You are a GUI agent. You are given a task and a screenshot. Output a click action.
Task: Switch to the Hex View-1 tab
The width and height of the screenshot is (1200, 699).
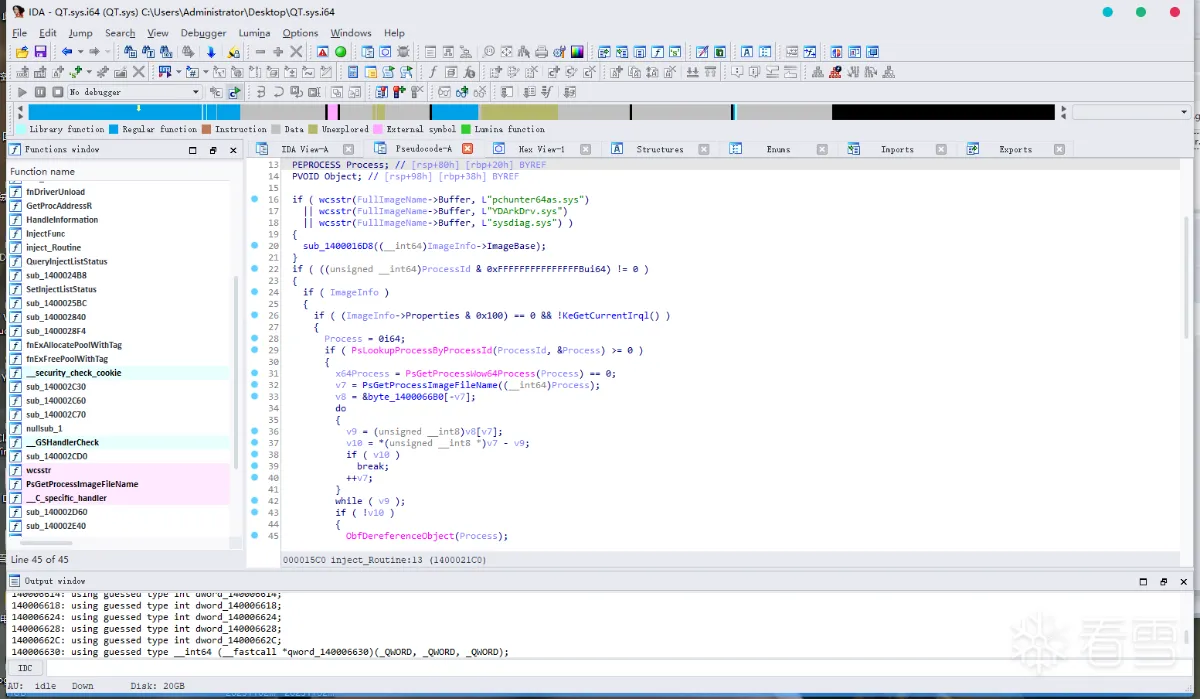click(540, 149)
